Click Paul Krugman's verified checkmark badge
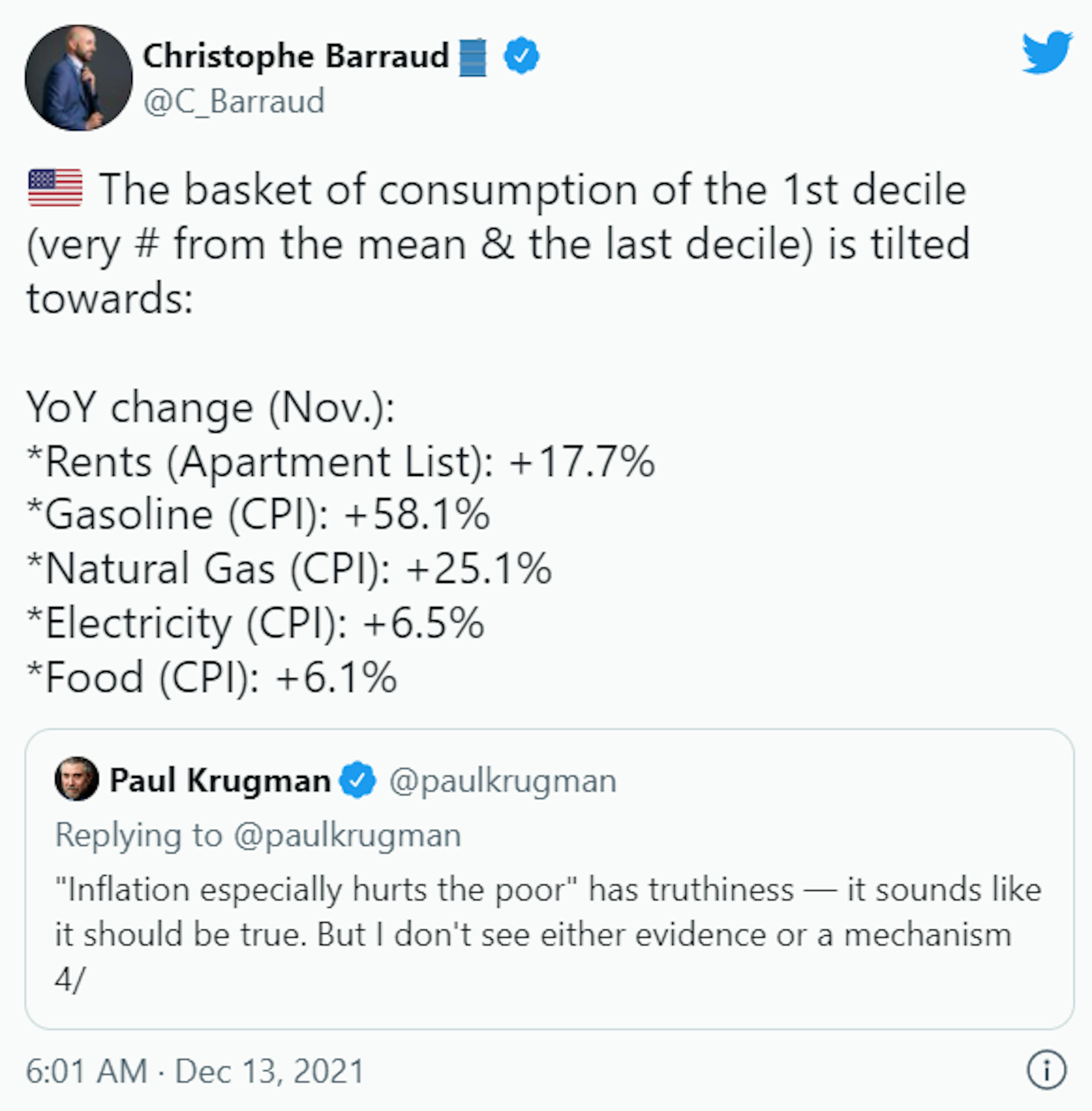Image resolution: width=1092 pixels, height=1111 pixels. 357,780
